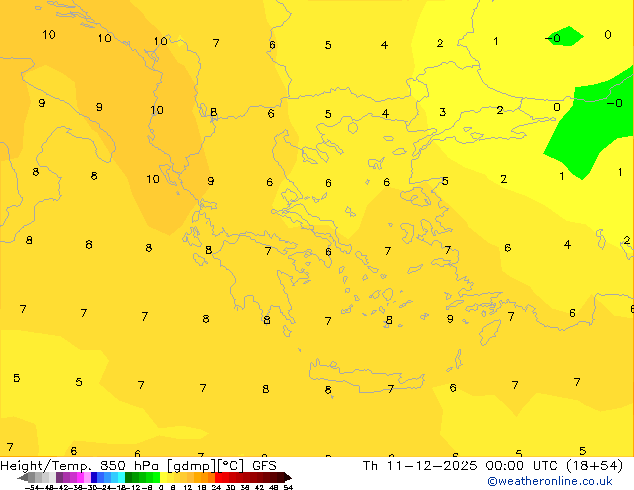Viewport: 634px width, 490px height.
Task: Click the "(18+54)" run offset text
Action: coord(594,466)
